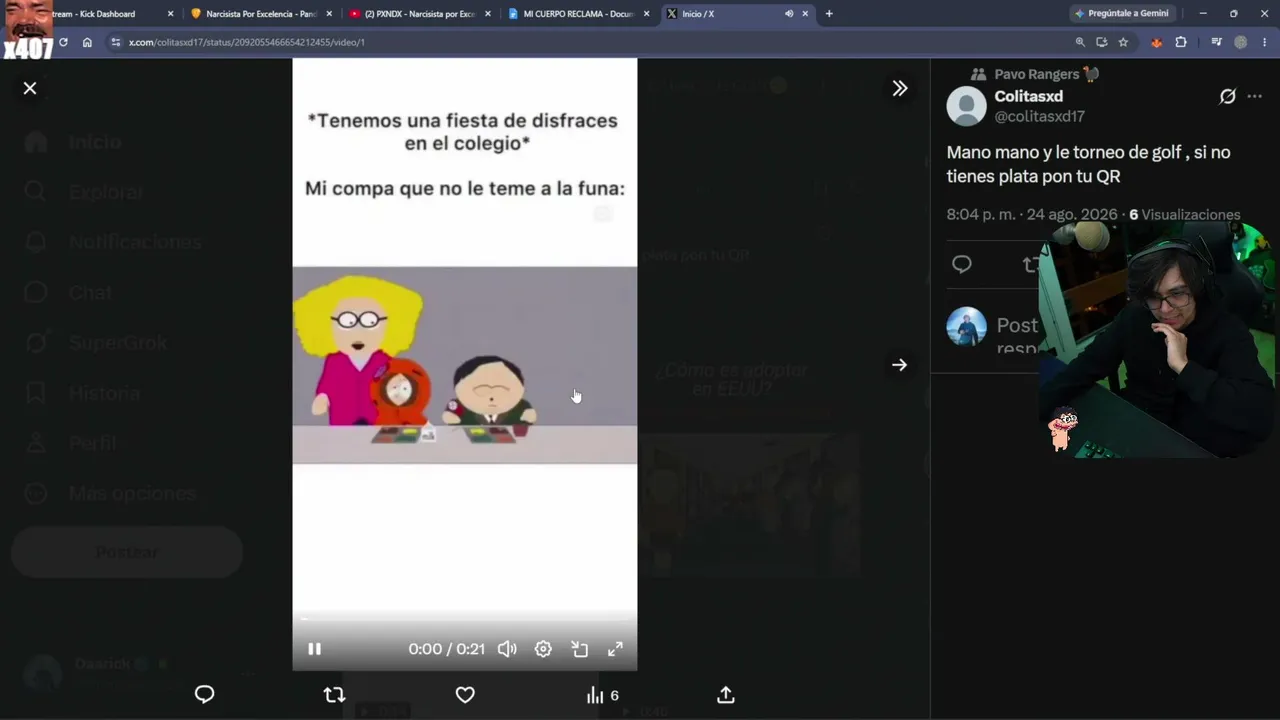Open the orange extension icon in the toolbar
1280x720 pixels.
pyautogui.click(x=1157, y=42)
